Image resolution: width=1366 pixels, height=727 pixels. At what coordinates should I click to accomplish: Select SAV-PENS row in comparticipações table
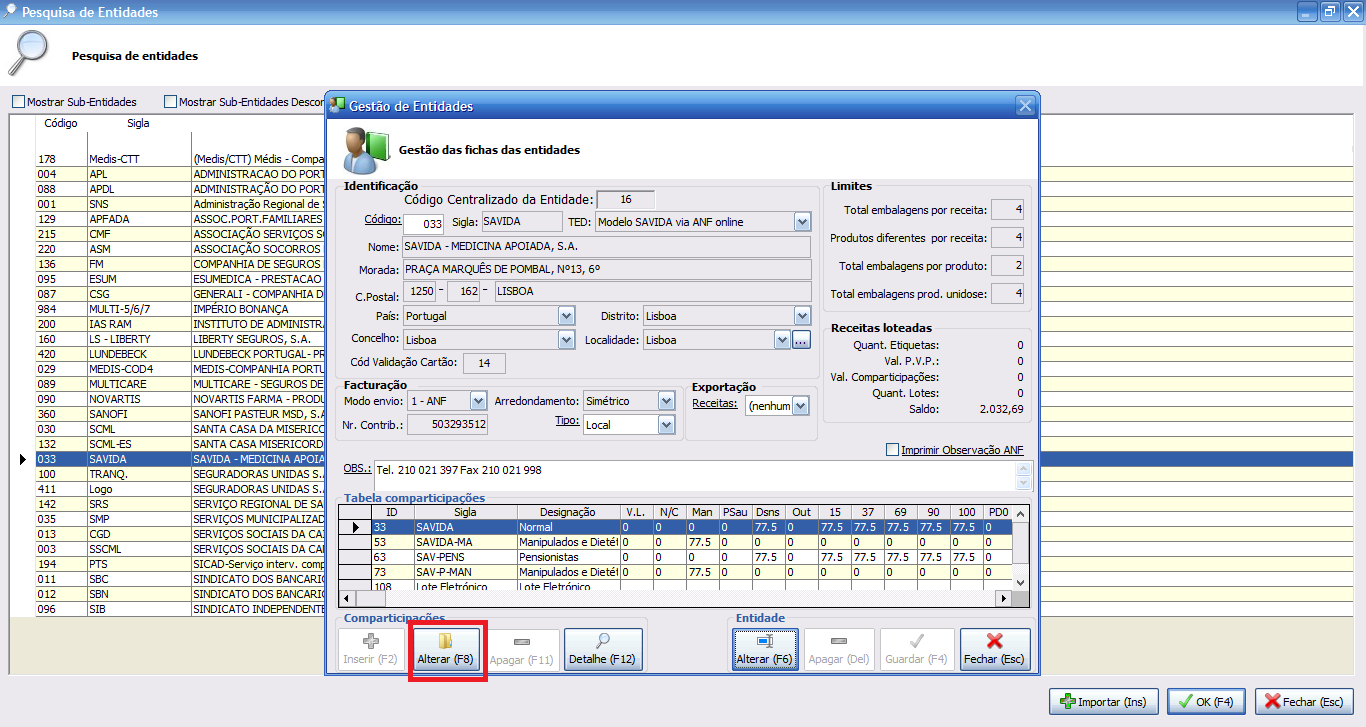[465, 557]
